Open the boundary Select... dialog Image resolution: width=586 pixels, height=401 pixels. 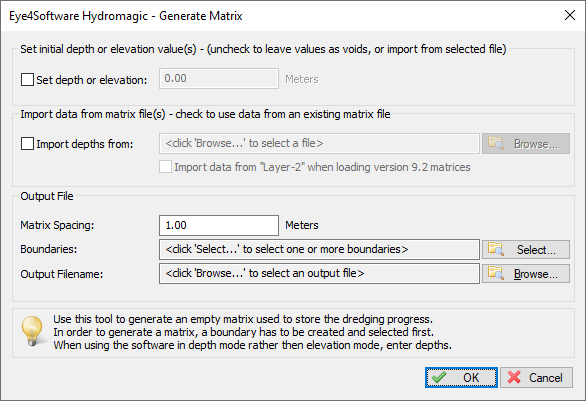pos(526,249)
